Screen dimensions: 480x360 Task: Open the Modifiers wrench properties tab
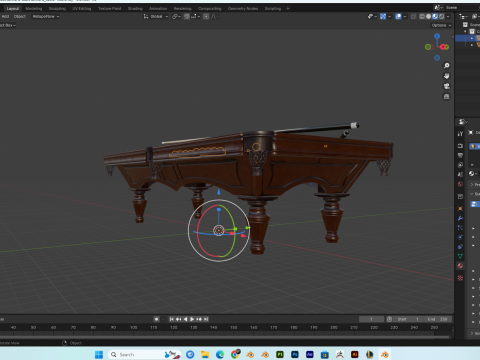pos(460,218)
